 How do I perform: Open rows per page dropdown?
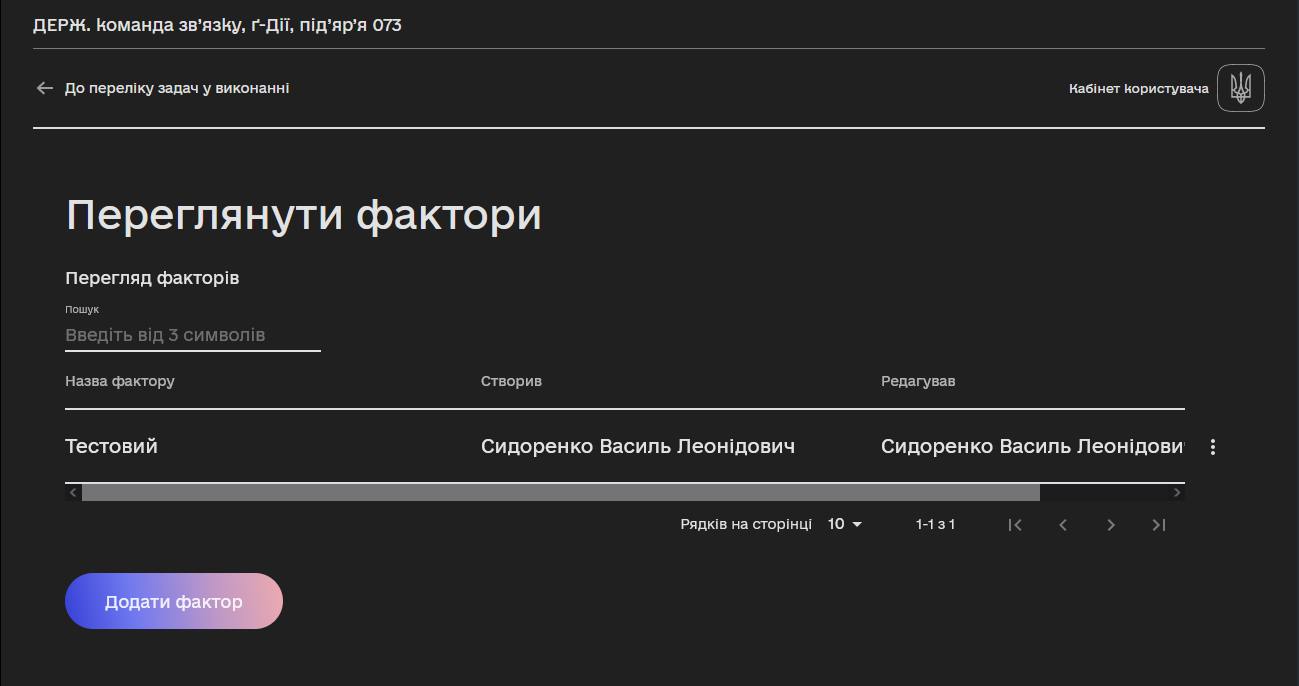(x=845, y=524)
